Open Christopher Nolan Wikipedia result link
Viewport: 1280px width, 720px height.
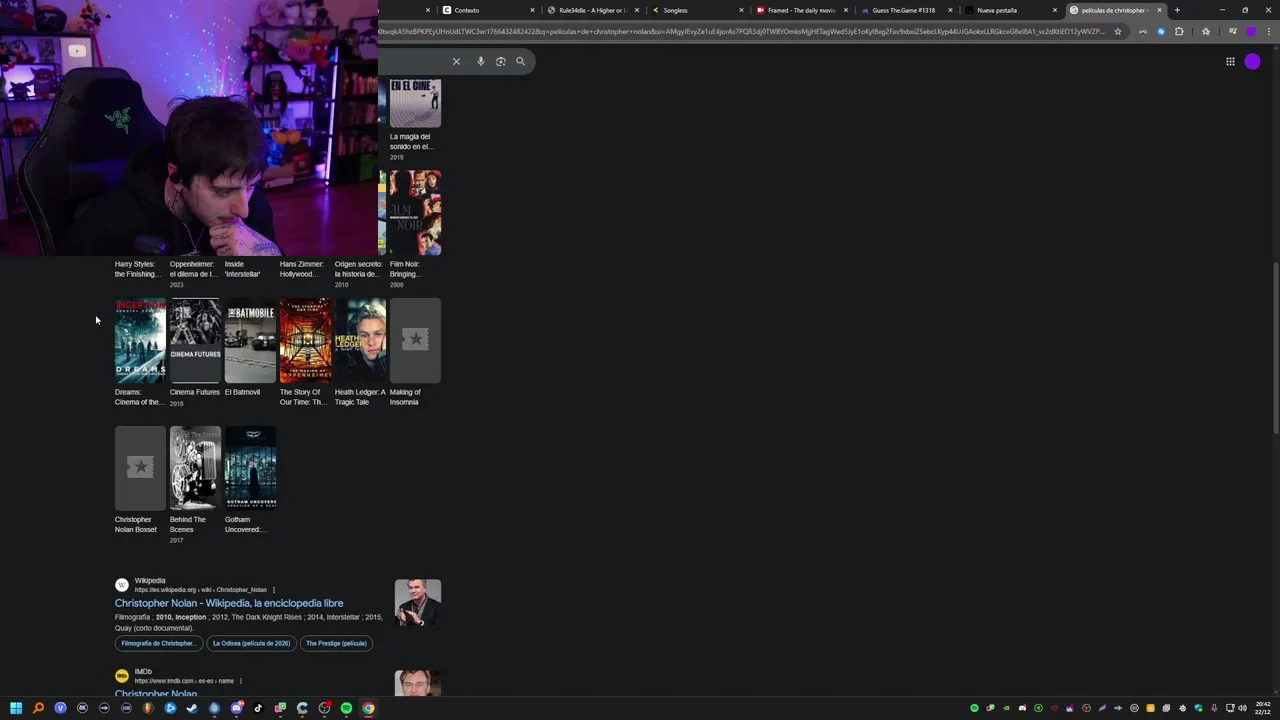pyautogui.click(x=229, y=603)
